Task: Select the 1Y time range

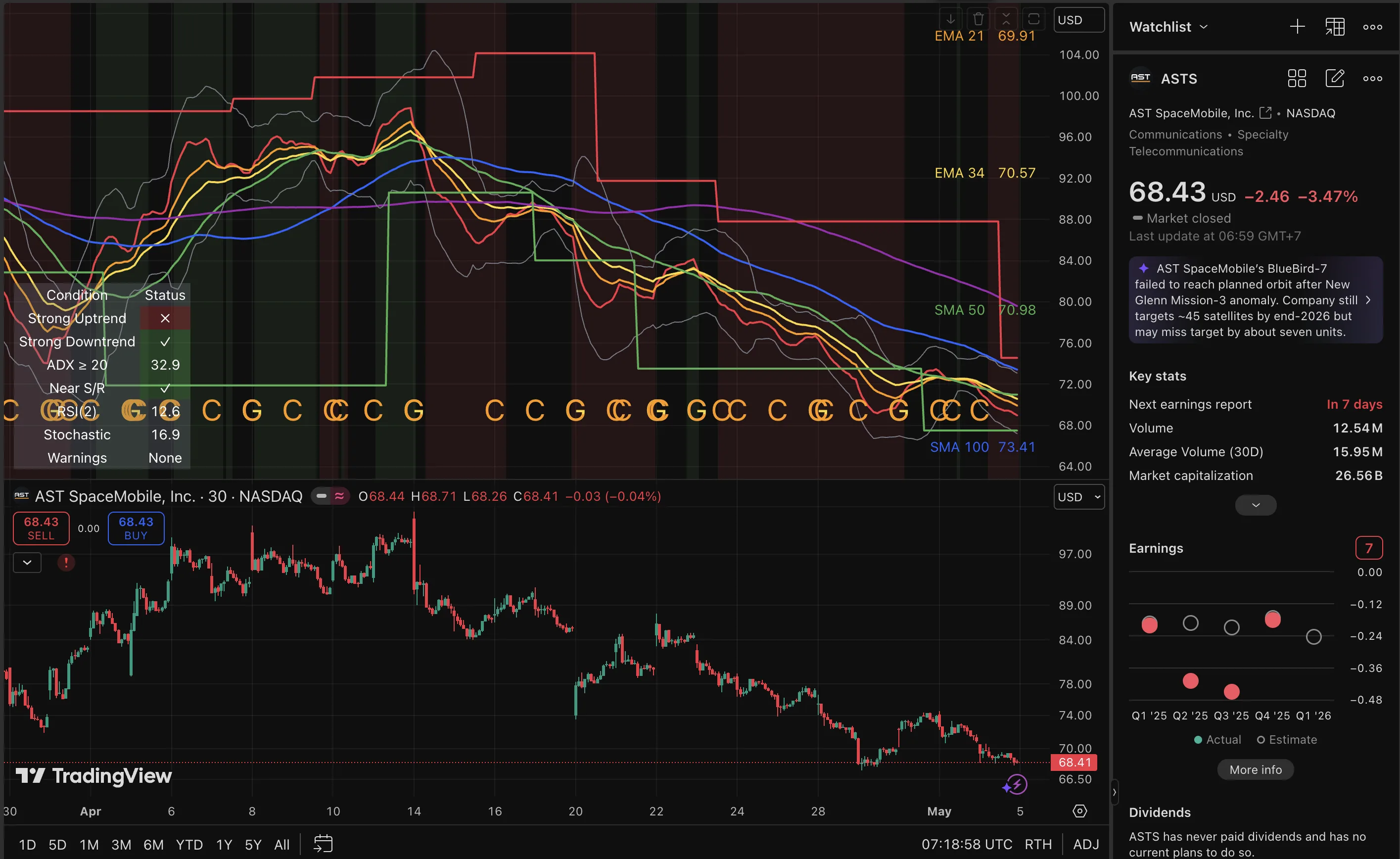Action: tap(224, 844)
